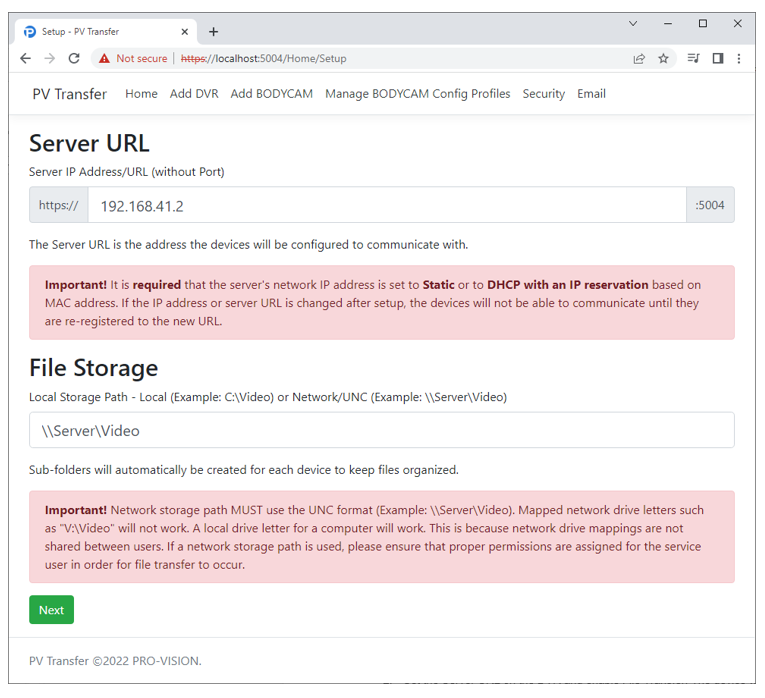Open the media control playlist icon
The width and height of the screenshot is (765, 698).
click(693, 59)
